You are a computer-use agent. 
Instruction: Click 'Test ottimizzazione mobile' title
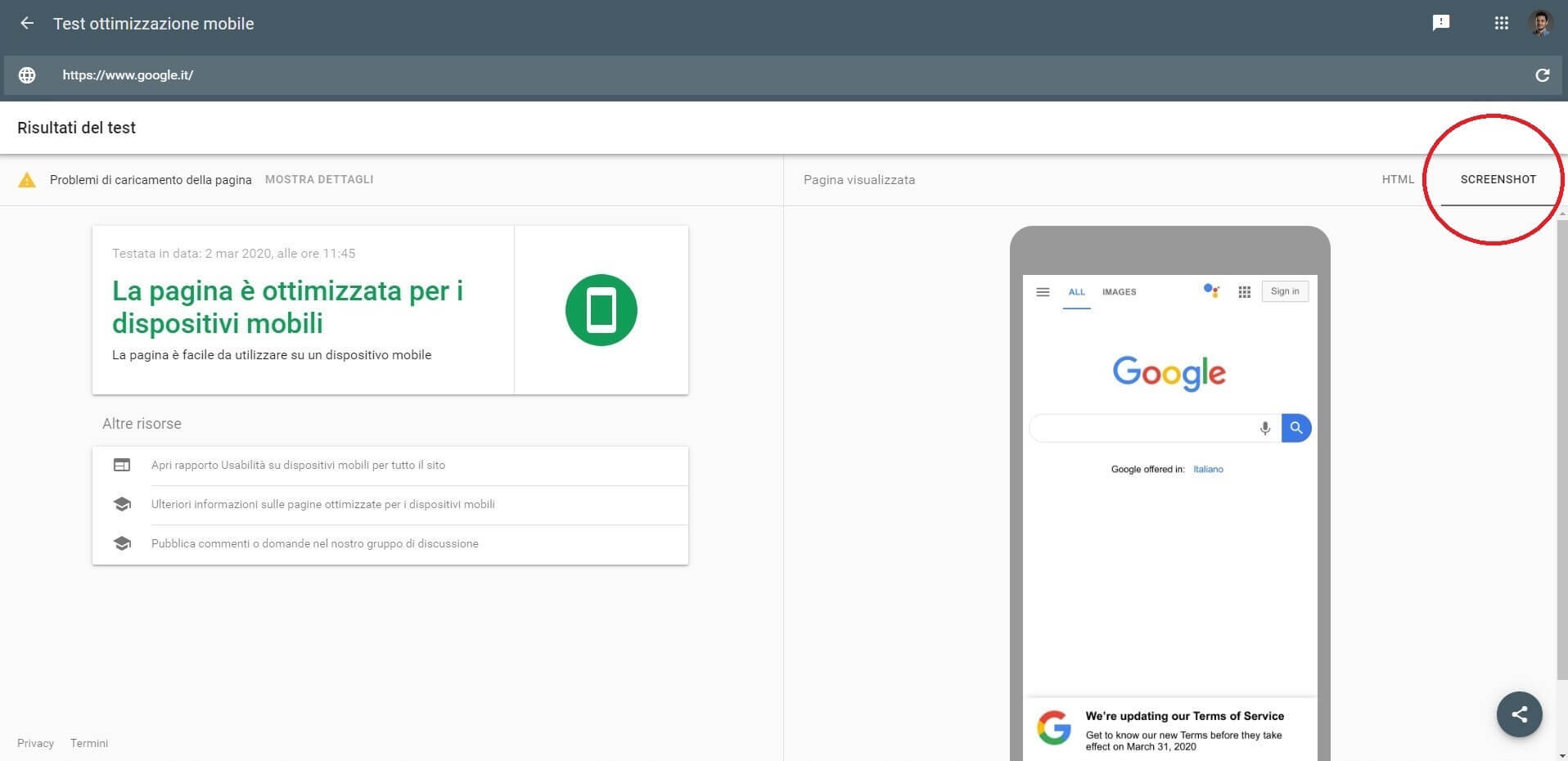pyautogui.click(x=154, y=24)
